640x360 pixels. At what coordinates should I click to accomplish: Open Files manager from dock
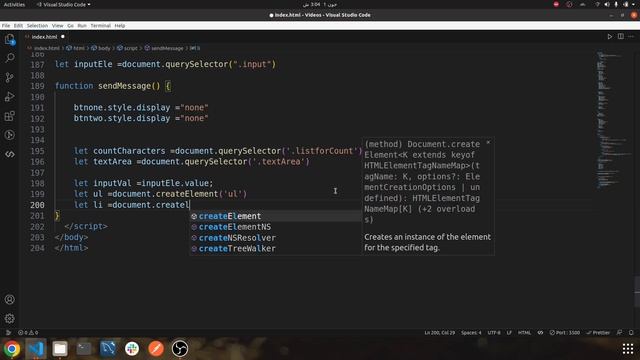(x=60, y=349)
